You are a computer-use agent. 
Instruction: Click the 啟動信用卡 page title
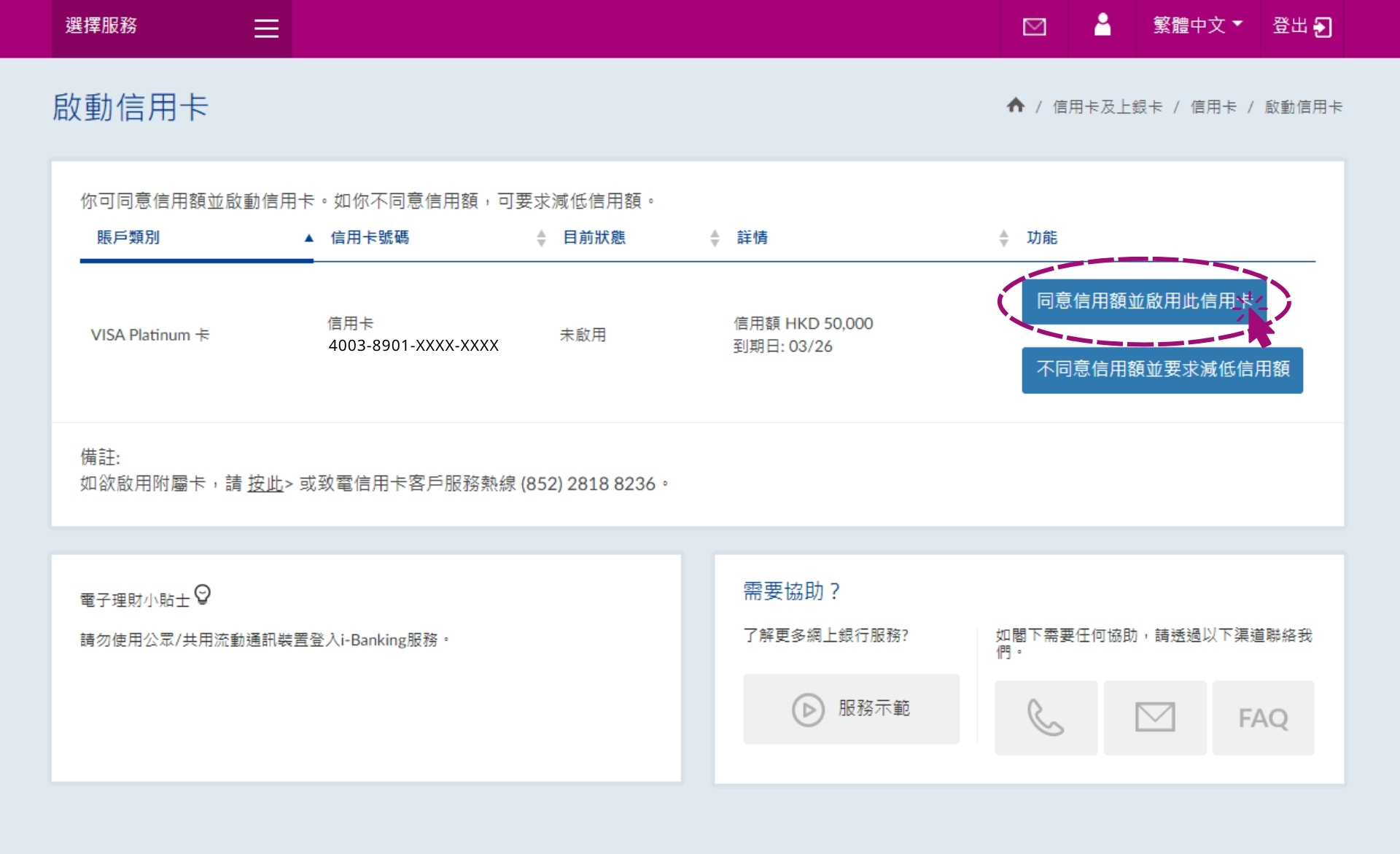click(131, 107)
